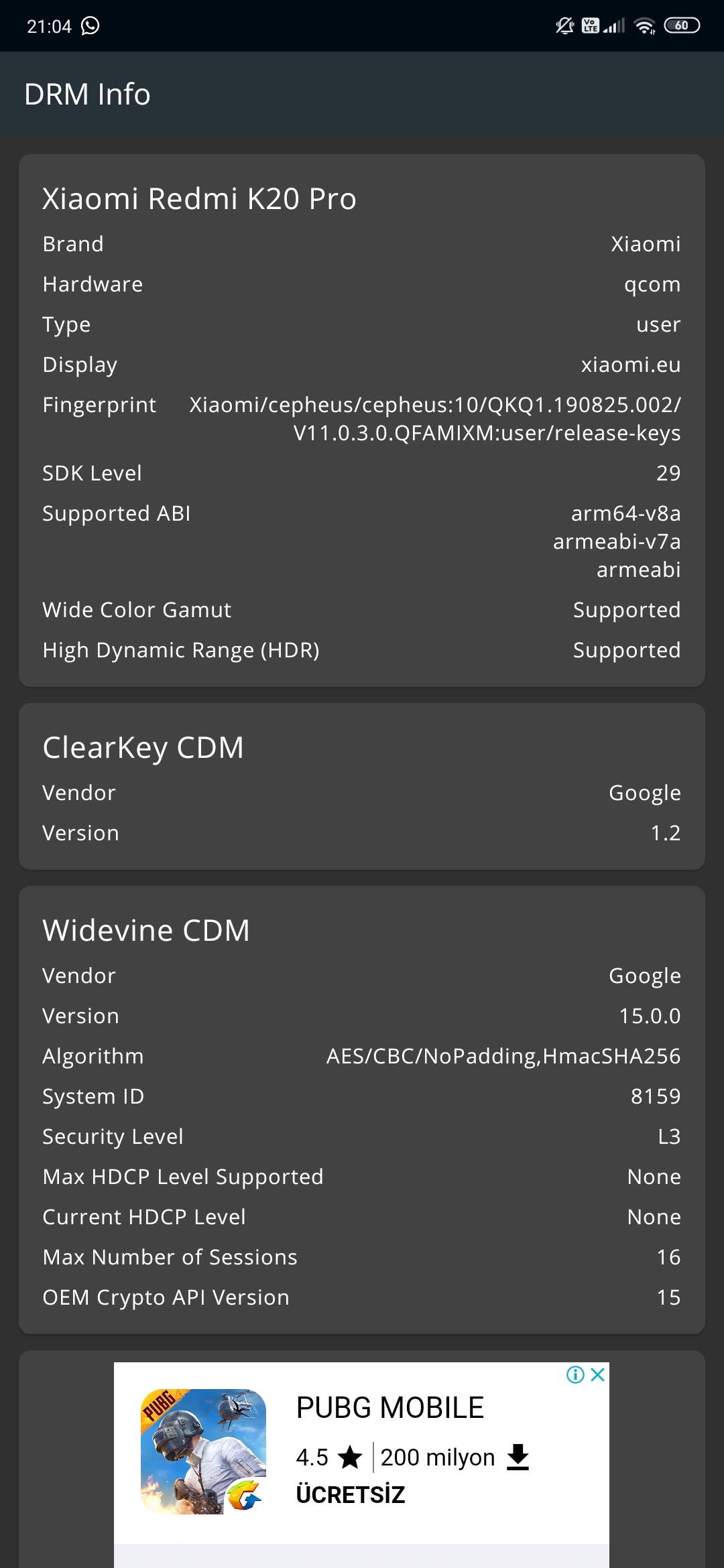Tap the VoLTE status icon

591,25
